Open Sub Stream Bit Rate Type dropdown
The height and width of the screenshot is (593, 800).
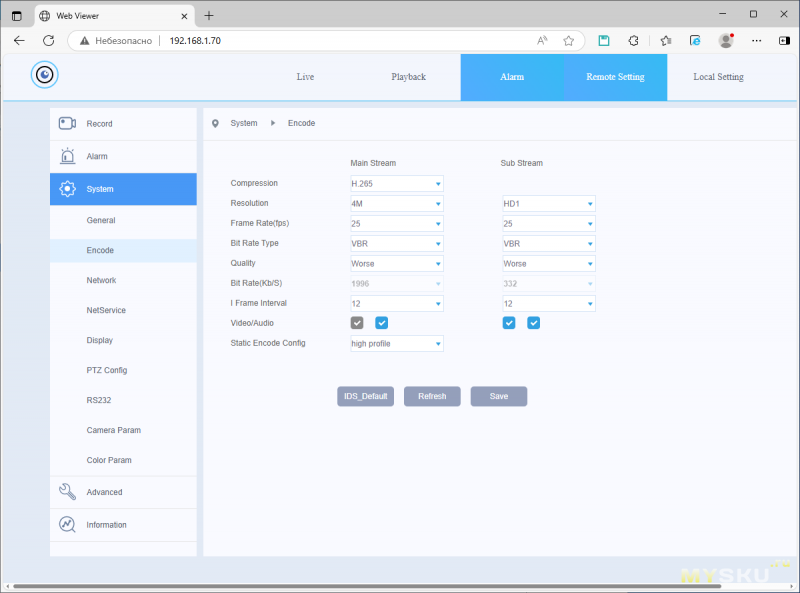click(x=548, y=243)
